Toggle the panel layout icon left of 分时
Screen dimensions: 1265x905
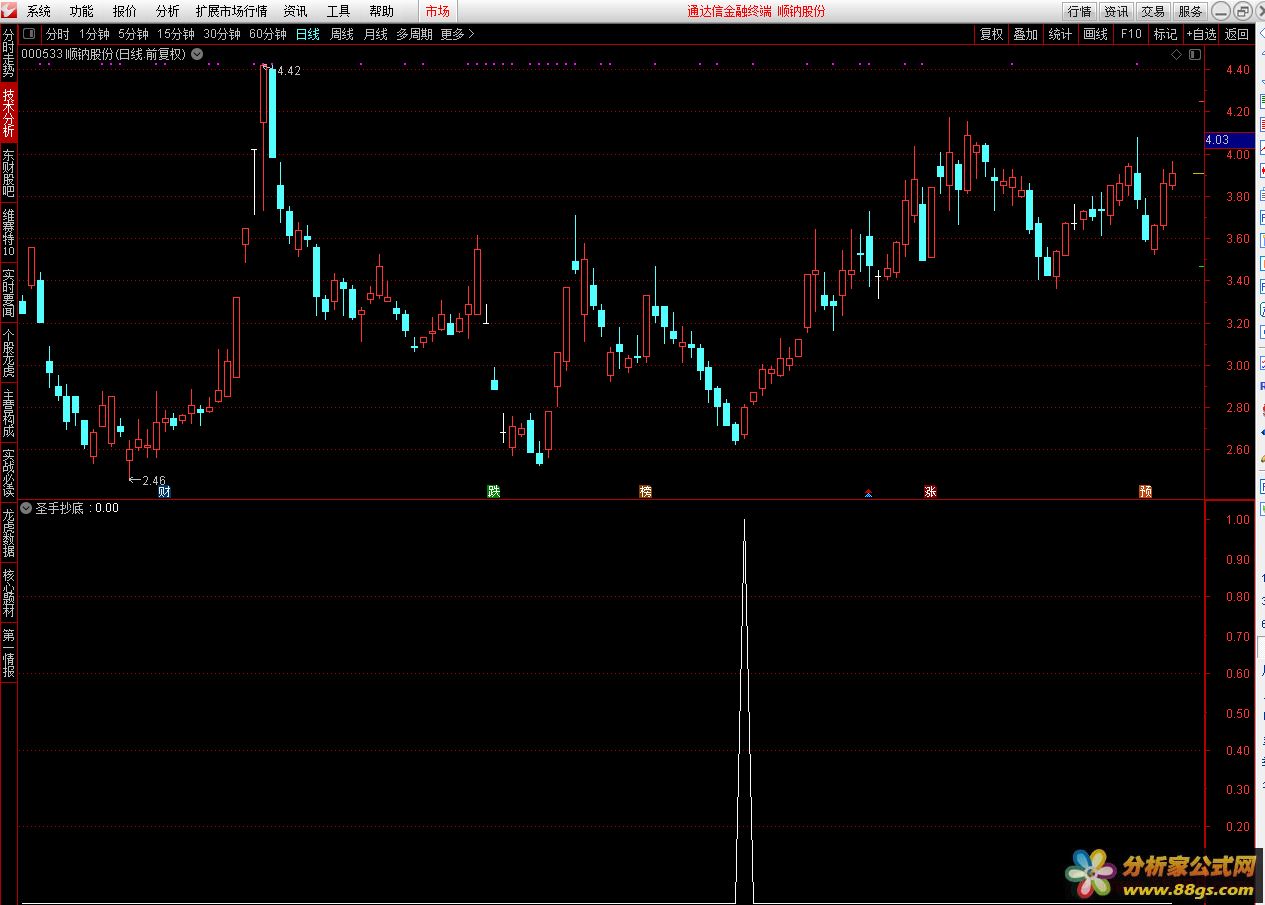pos(29,34)
